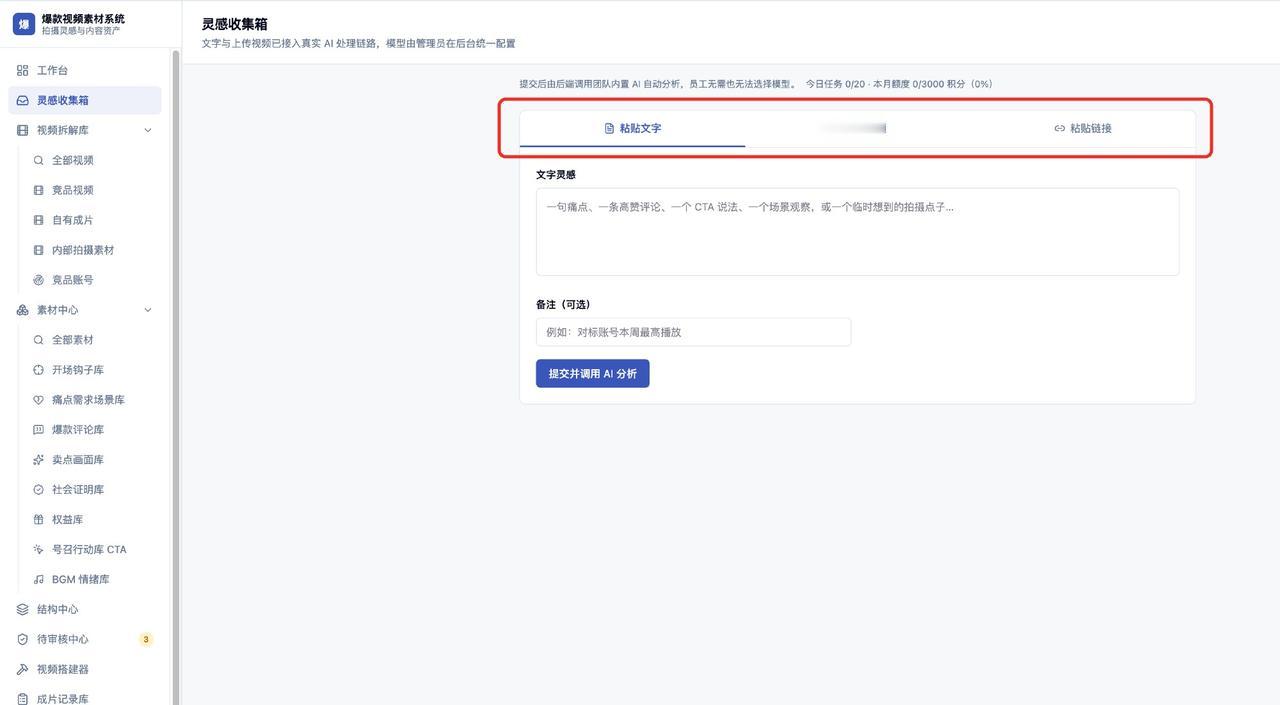The height and width of the screenshot is (705, 1280).
Task: Open the 卖点画面库 sparkle icon
Action: click(38, 460)
